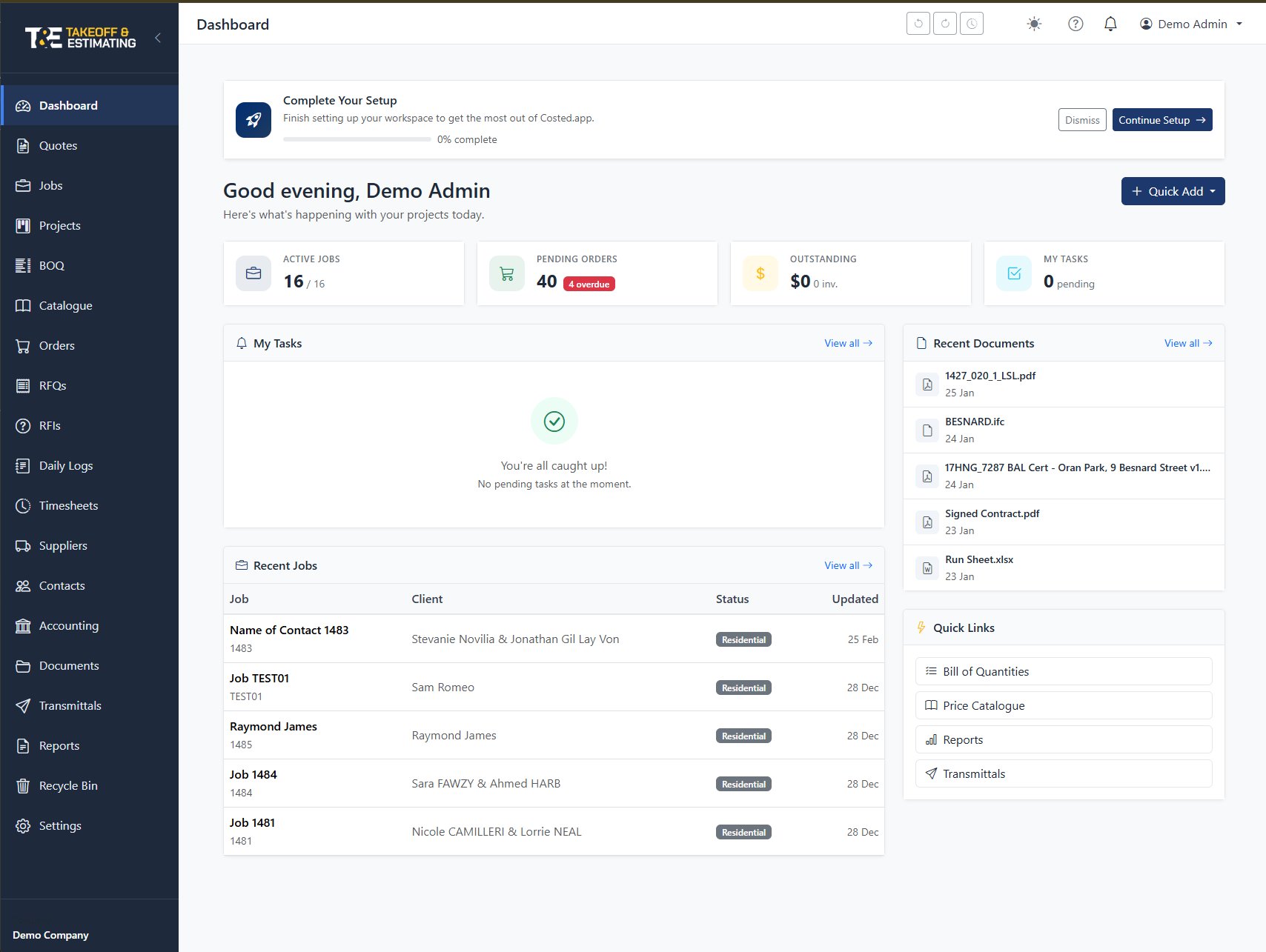Image resolution: width=1266 pixels, height=952 pixels.
Task: Click the Pending Orders cart card icon
Action: tap(507, 273)
